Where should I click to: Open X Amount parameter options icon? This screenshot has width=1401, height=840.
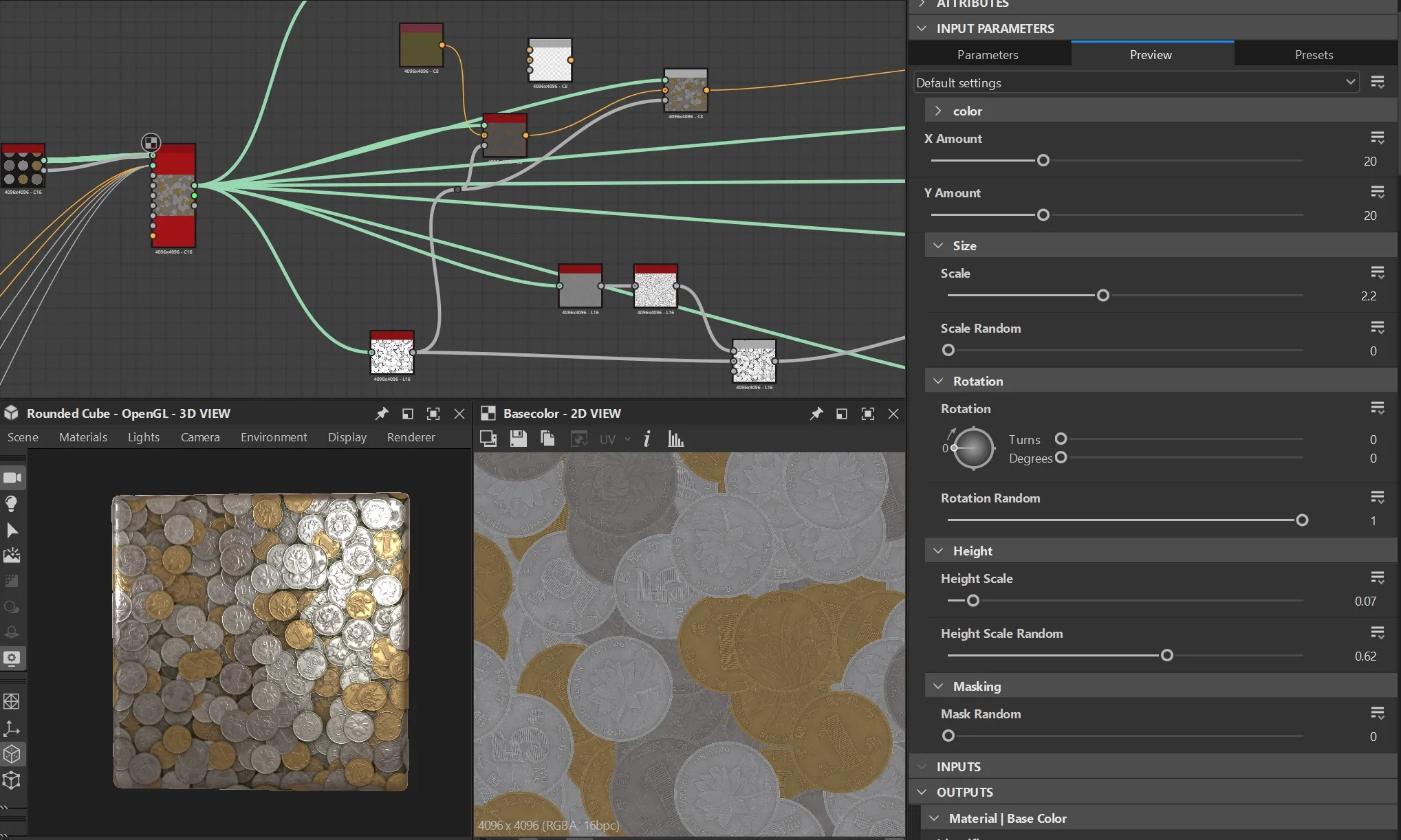(x=1377, y=138)
